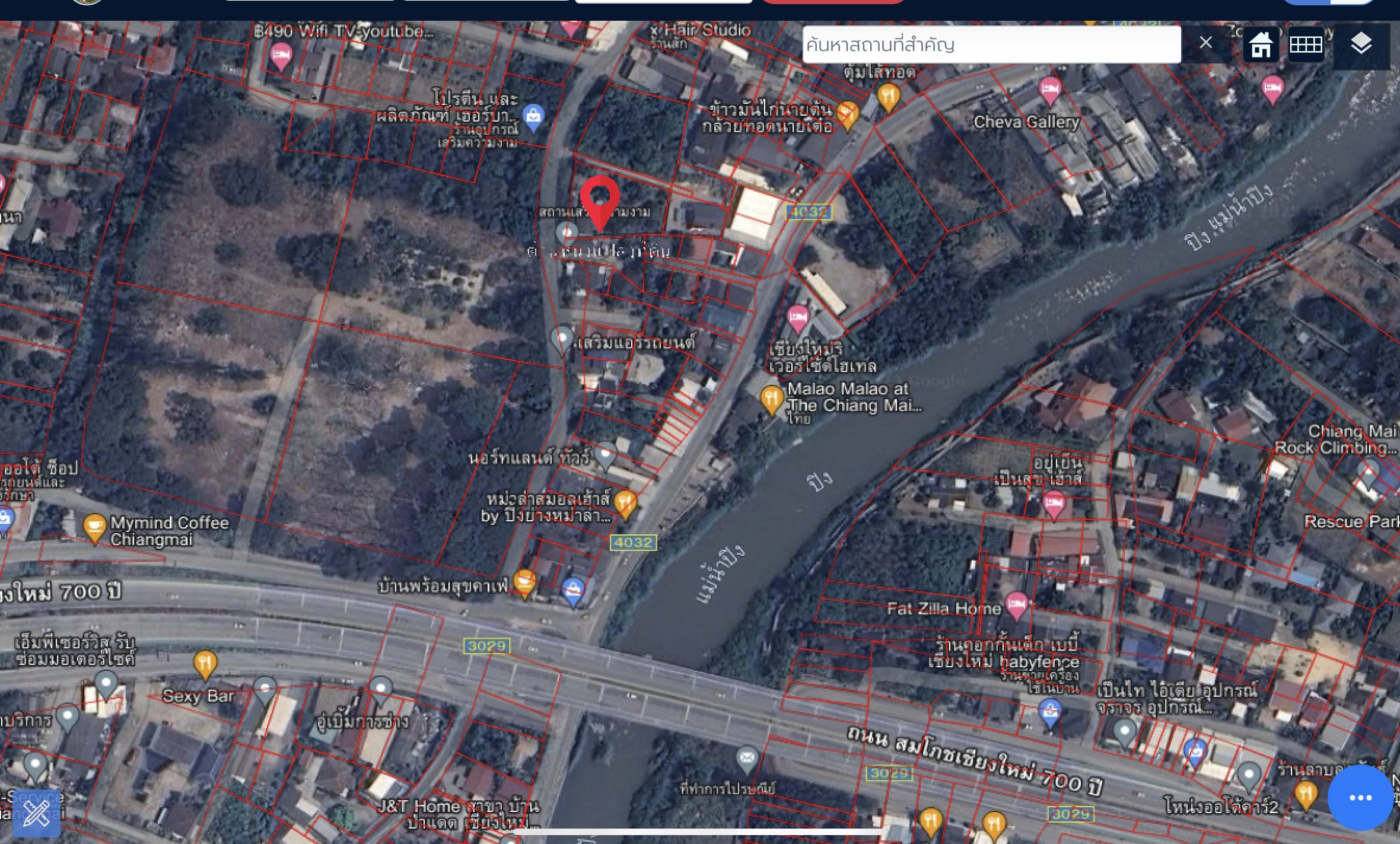Click the 3029 road shield near the bridge start
The width and height of the screenshot is (1400, 844).
coord(486,646)
